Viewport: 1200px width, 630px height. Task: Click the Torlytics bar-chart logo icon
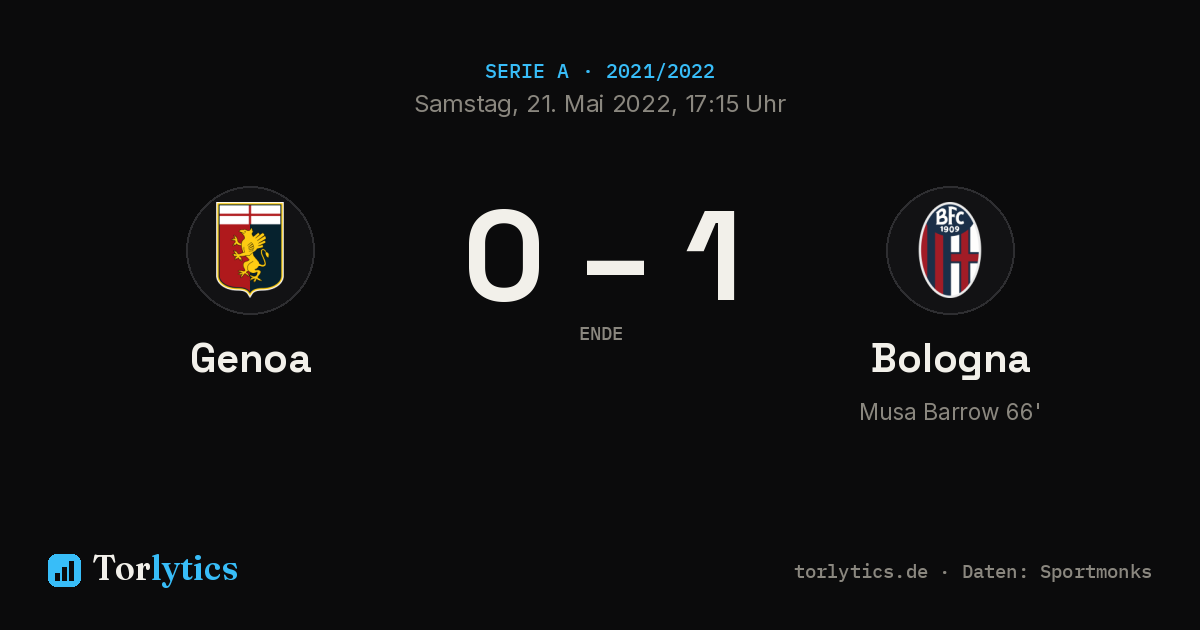[64, 570]
